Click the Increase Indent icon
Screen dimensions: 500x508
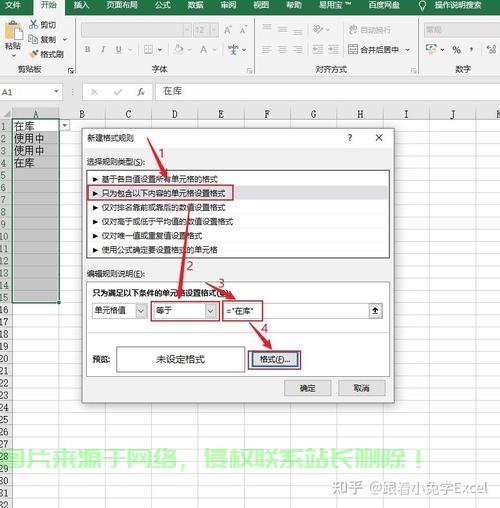333,50
